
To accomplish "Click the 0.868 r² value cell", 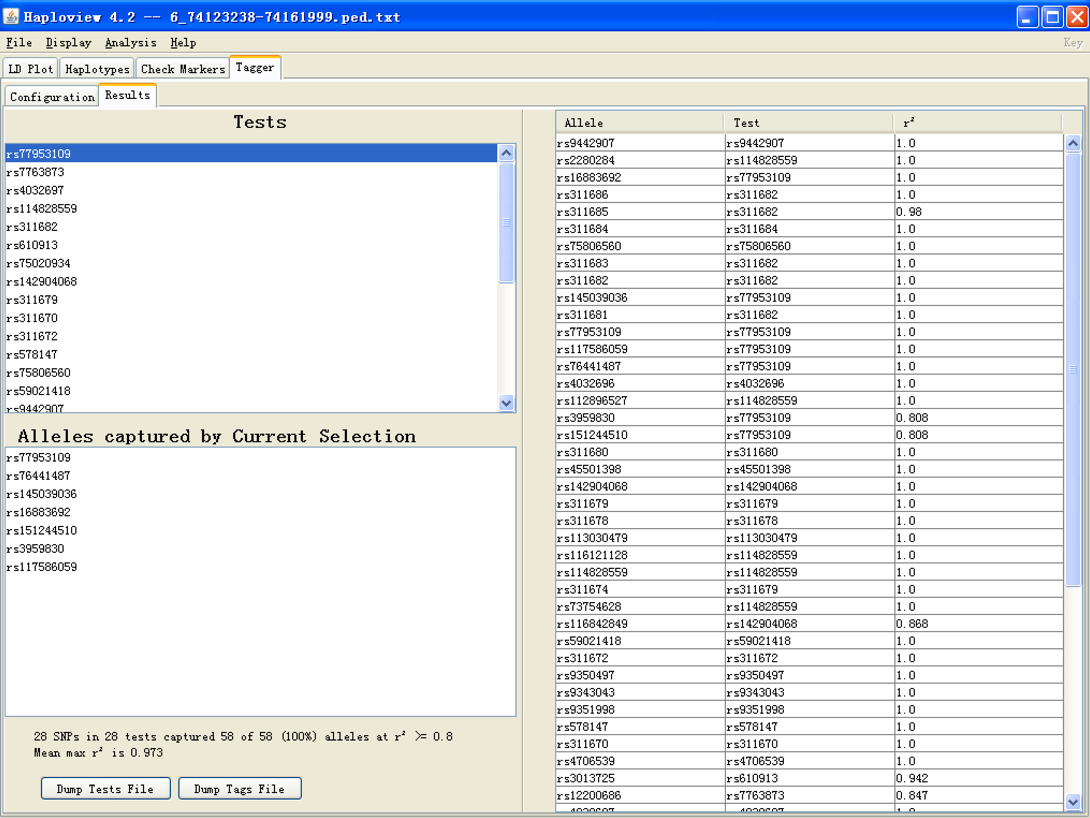I will click(979, 623).
